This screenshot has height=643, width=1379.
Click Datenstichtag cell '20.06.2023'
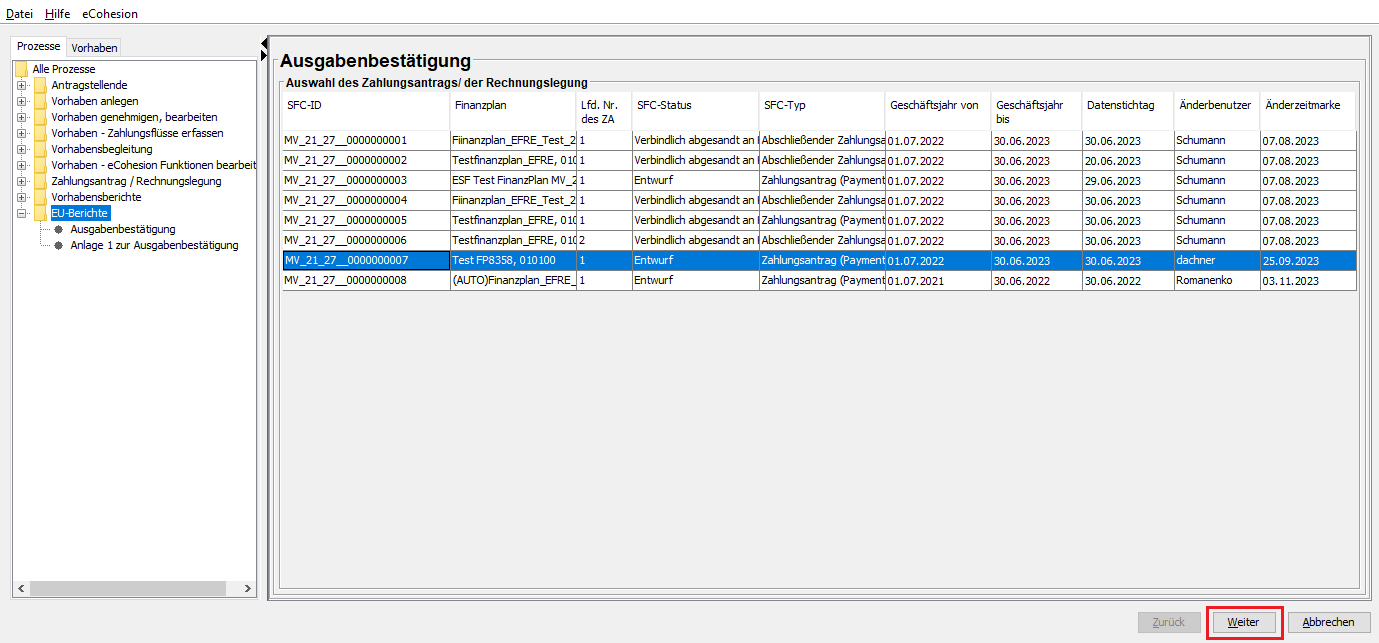pyautogui.click(x=1127, y=160)
